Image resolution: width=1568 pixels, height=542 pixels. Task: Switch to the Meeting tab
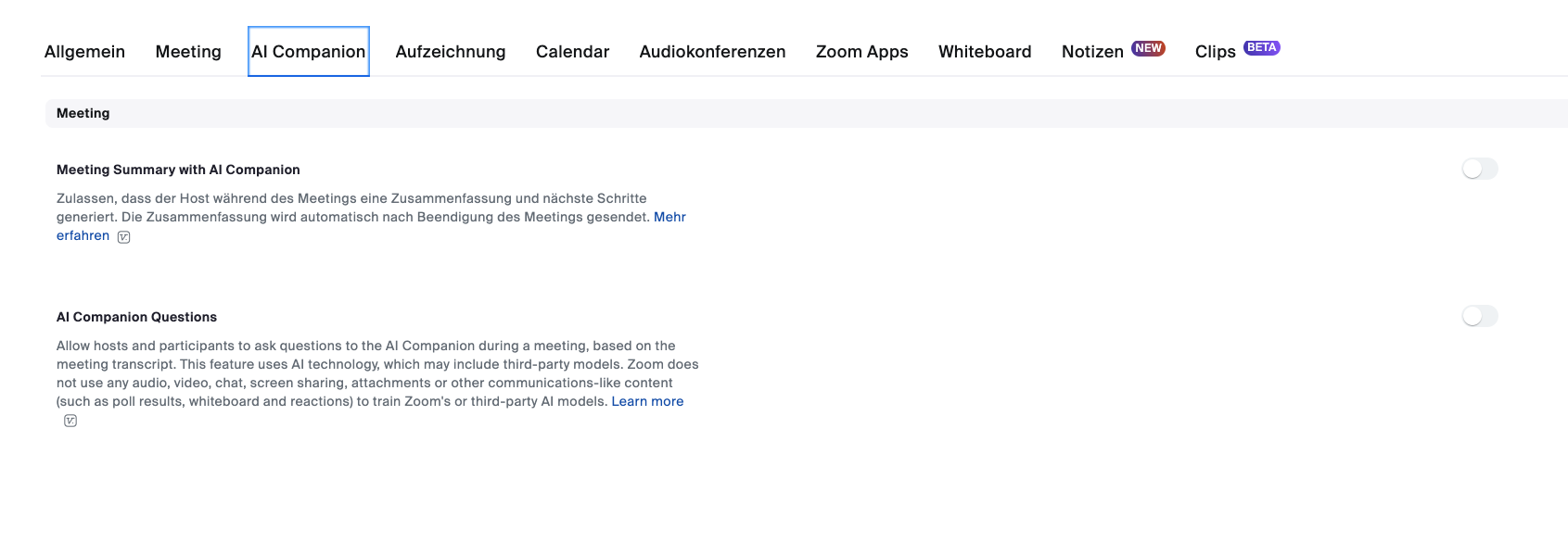click(x=188, y=52)
